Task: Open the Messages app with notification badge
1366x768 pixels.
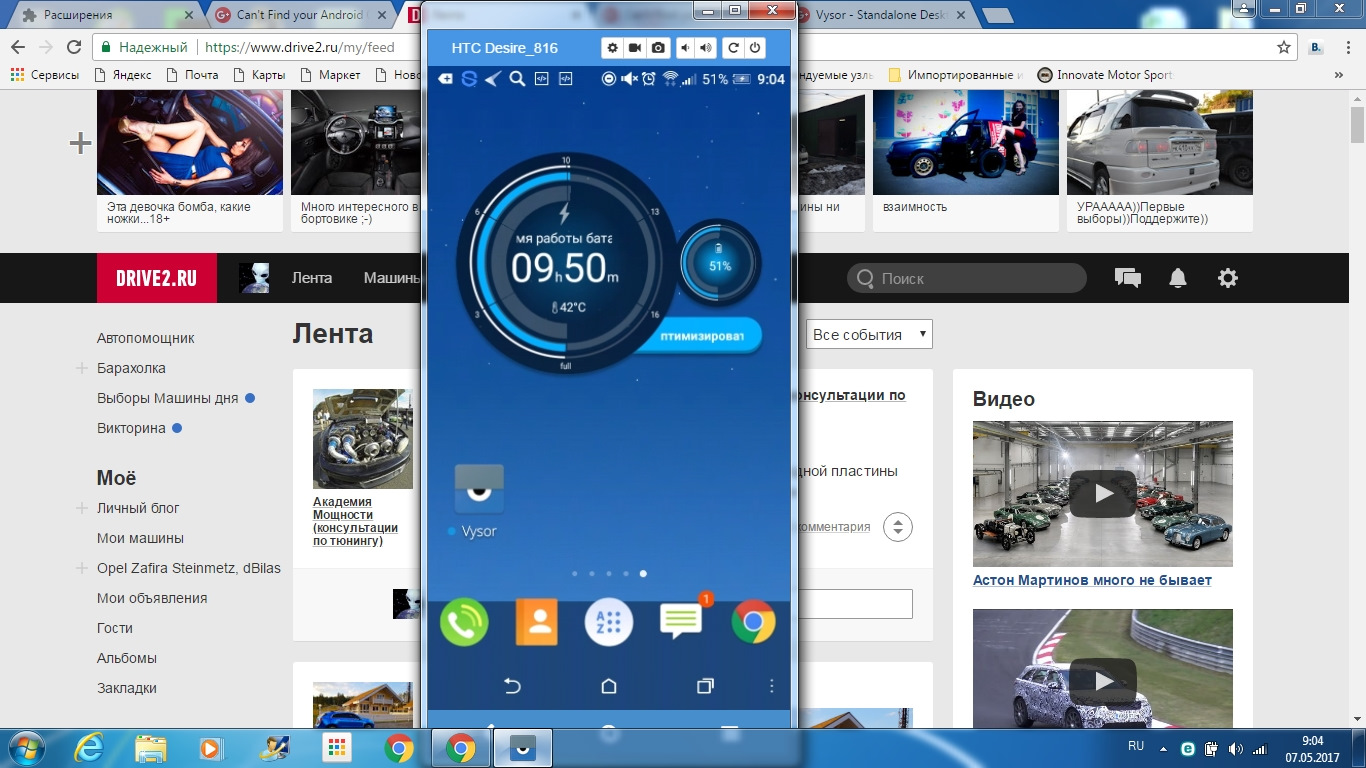Action: (682, 620)
